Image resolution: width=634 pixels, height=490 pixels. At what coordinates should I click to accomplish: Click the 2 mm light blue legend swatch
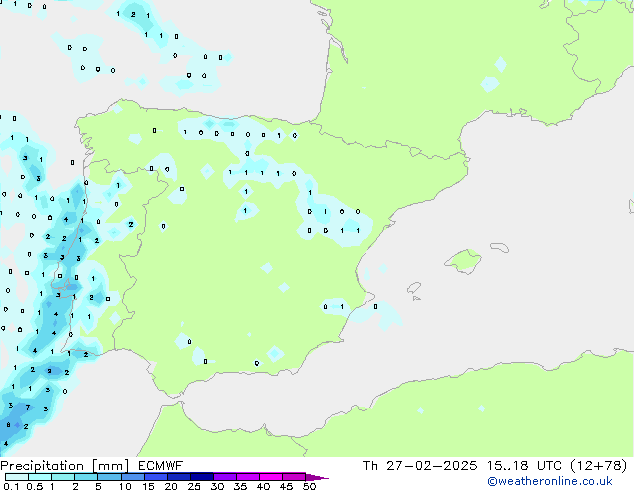(84, 477)
